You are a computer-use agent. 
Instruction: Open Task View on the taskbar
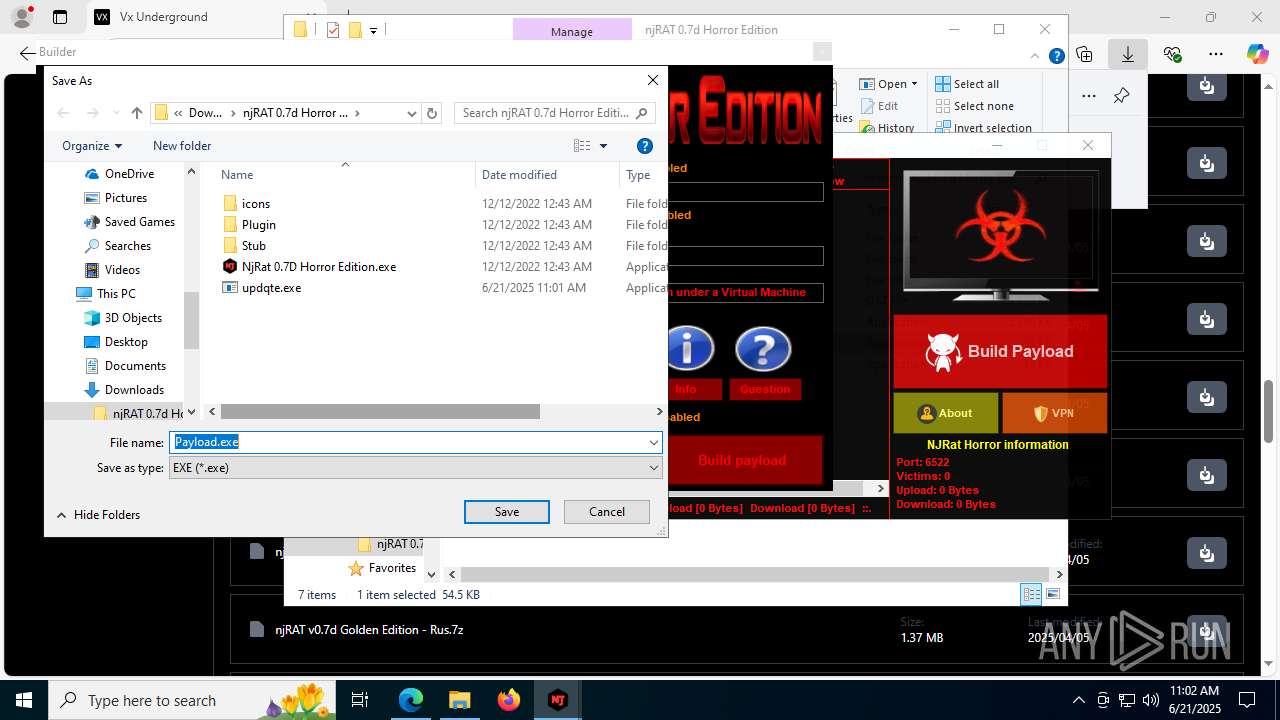click(x=360, y=700)
